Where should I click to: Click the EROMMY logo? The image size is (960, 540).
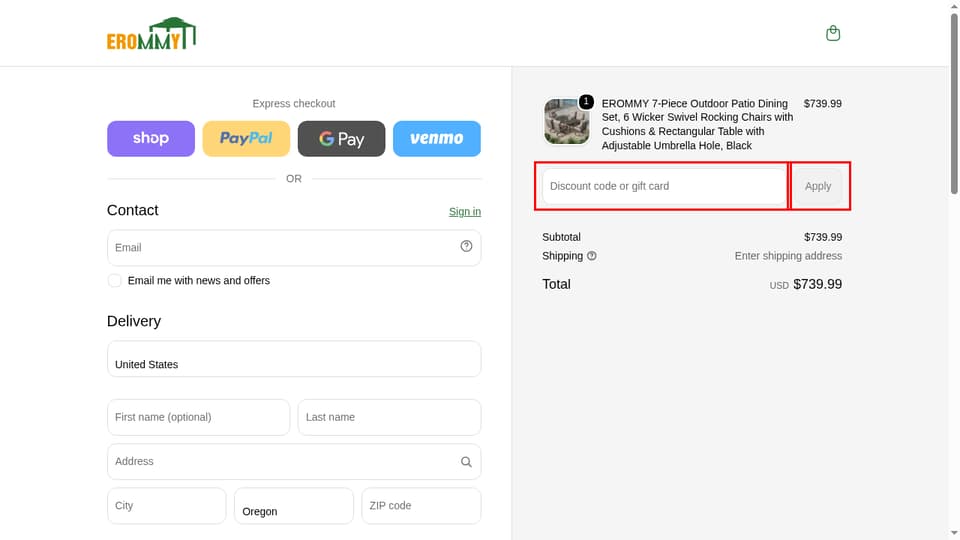click(151, 34)
